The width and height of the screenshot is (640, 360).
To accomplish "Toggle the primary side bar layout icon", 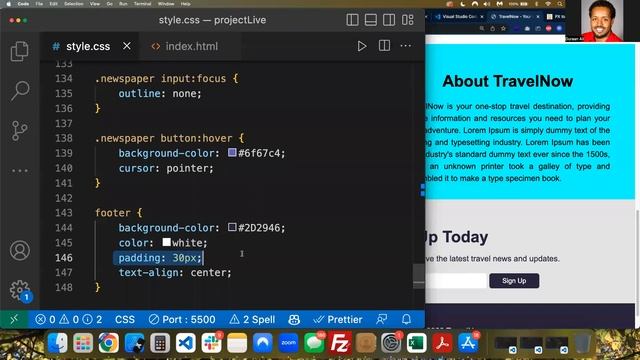I will click(x=352, y=20).
